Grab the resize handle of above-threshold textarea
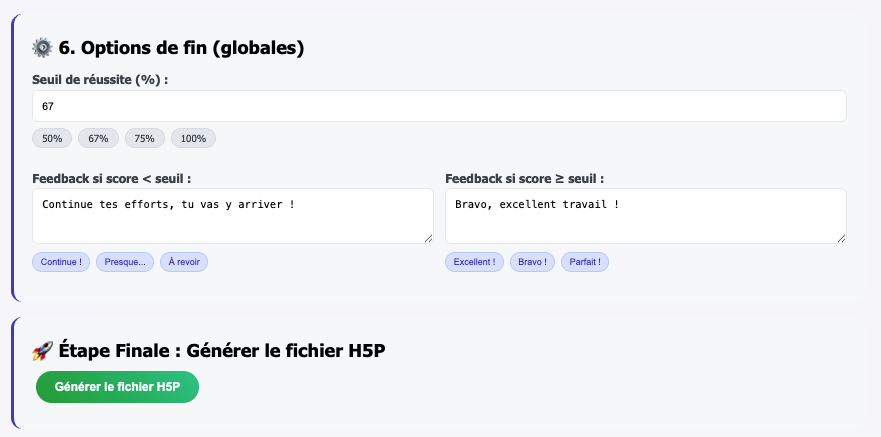Viewport: 881px width, 437px height. (841, 238)
